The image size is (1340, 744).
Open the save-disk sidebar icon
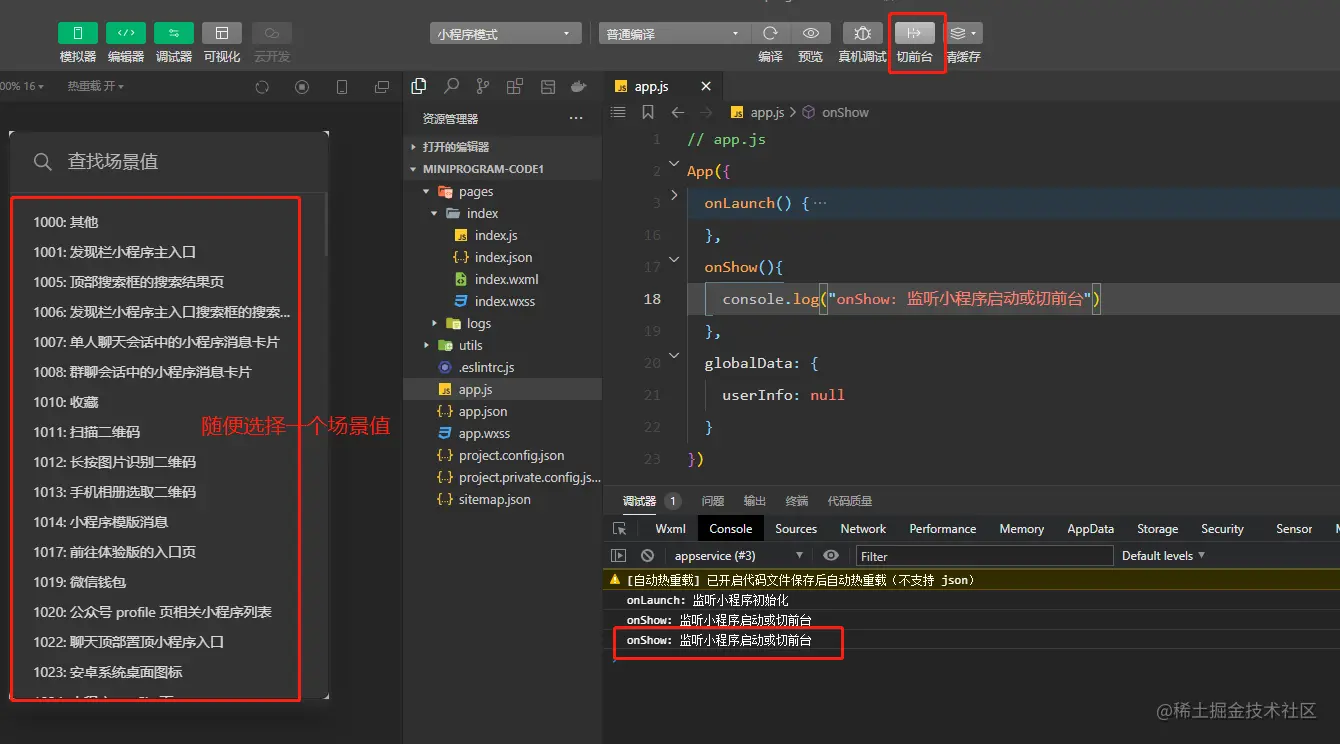pos(546,86)
